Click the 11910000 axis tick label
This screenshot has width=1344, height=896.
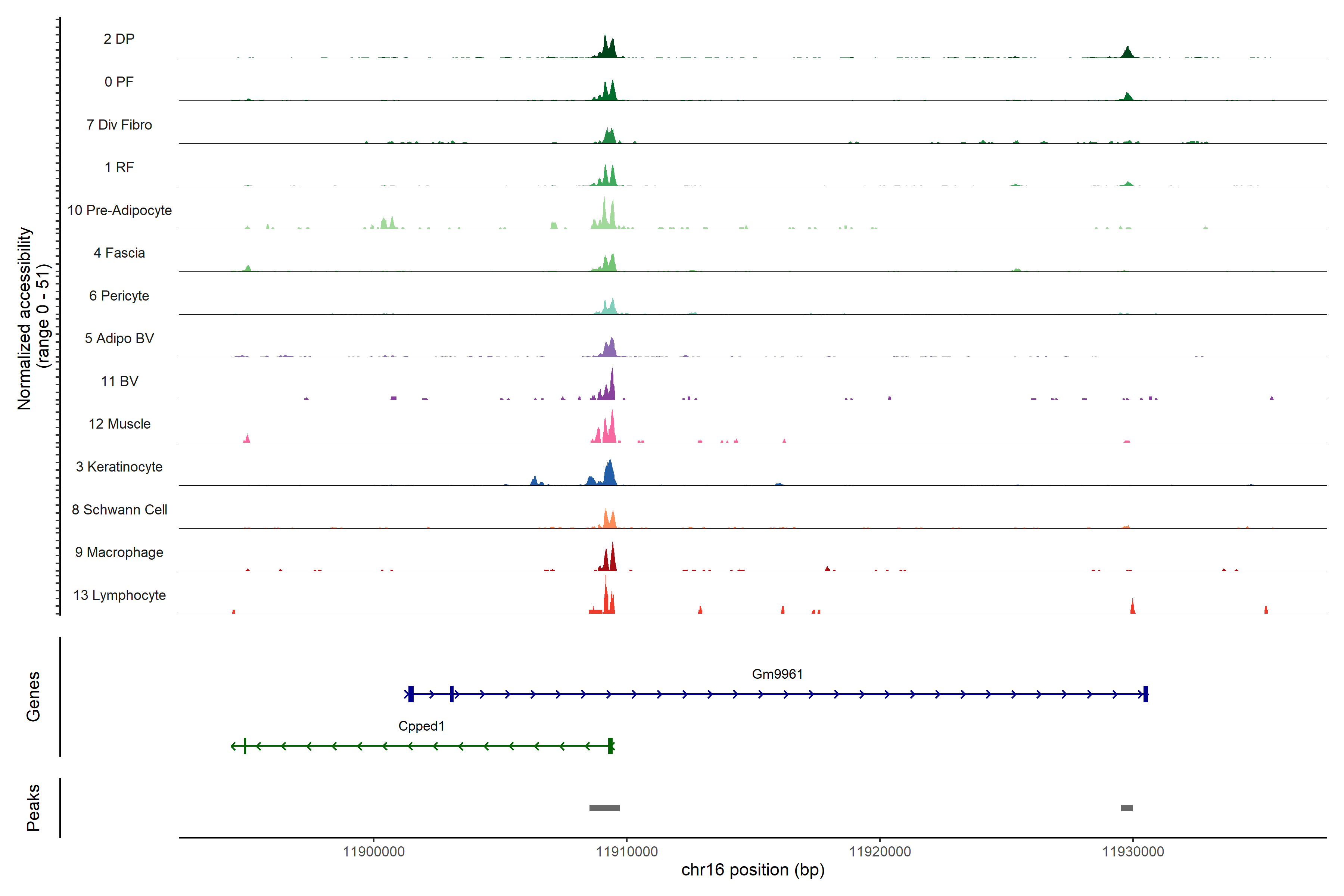click(626, 852)
